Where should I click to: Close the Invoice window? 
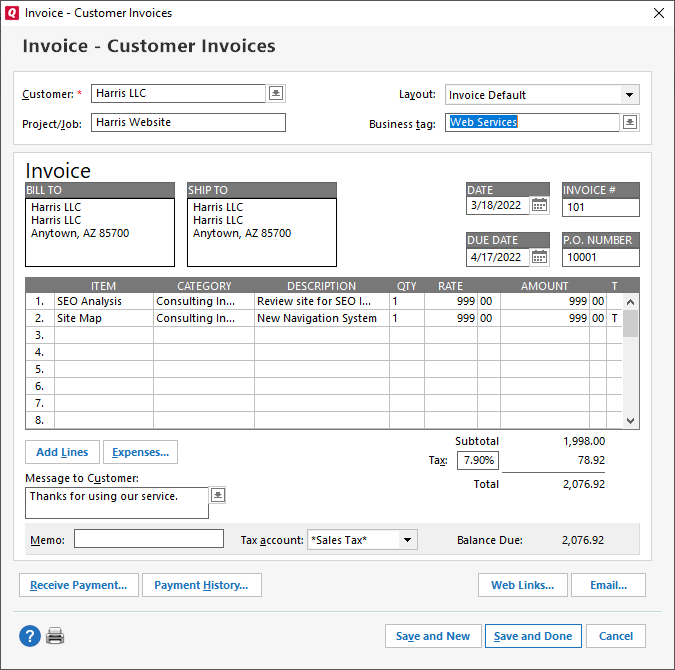click(659, 13)
